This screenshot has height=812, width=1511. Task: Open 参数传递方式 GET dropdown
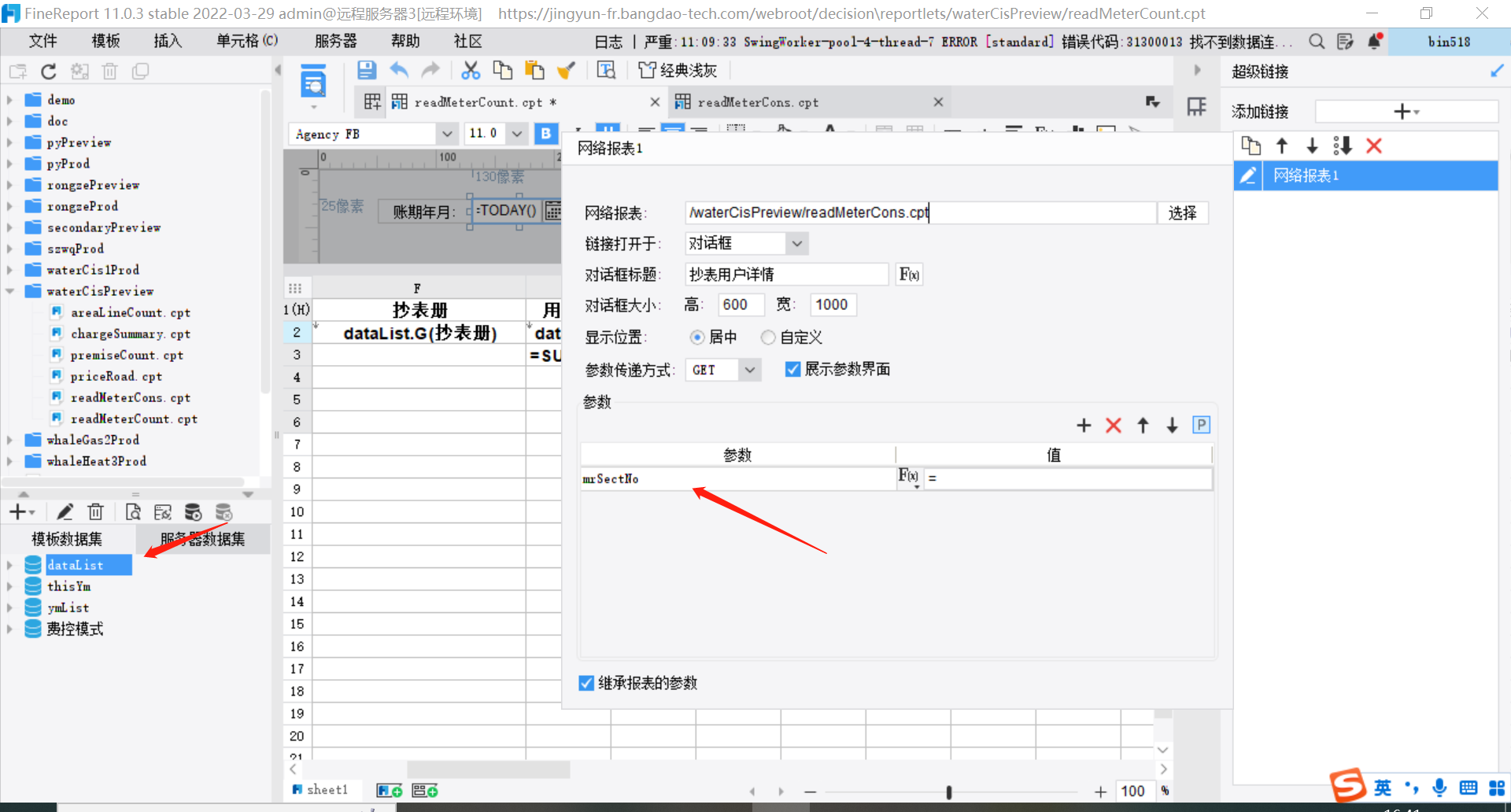750,370
